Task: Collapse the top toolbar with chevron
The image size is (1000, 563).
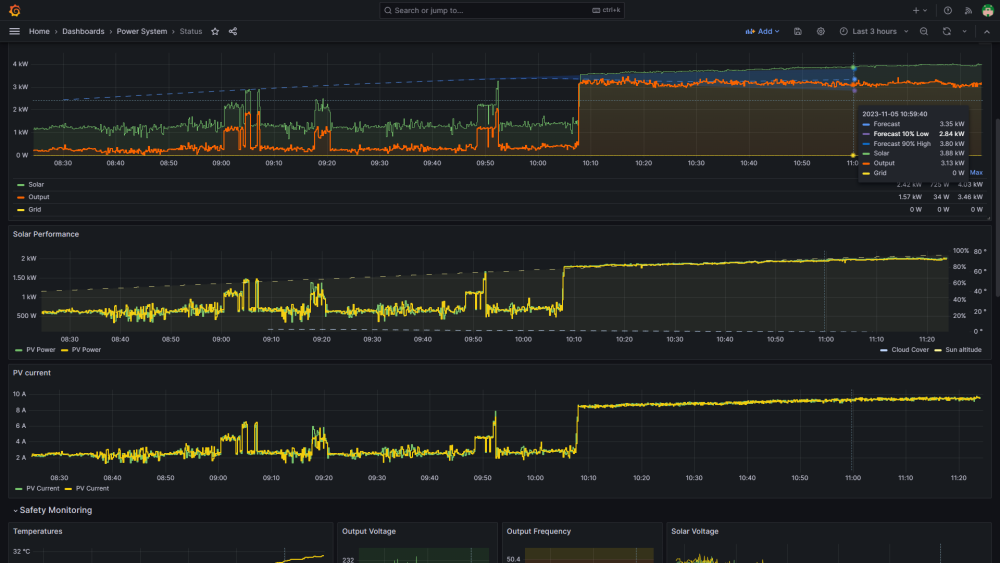Action: [x=987, y=31]
